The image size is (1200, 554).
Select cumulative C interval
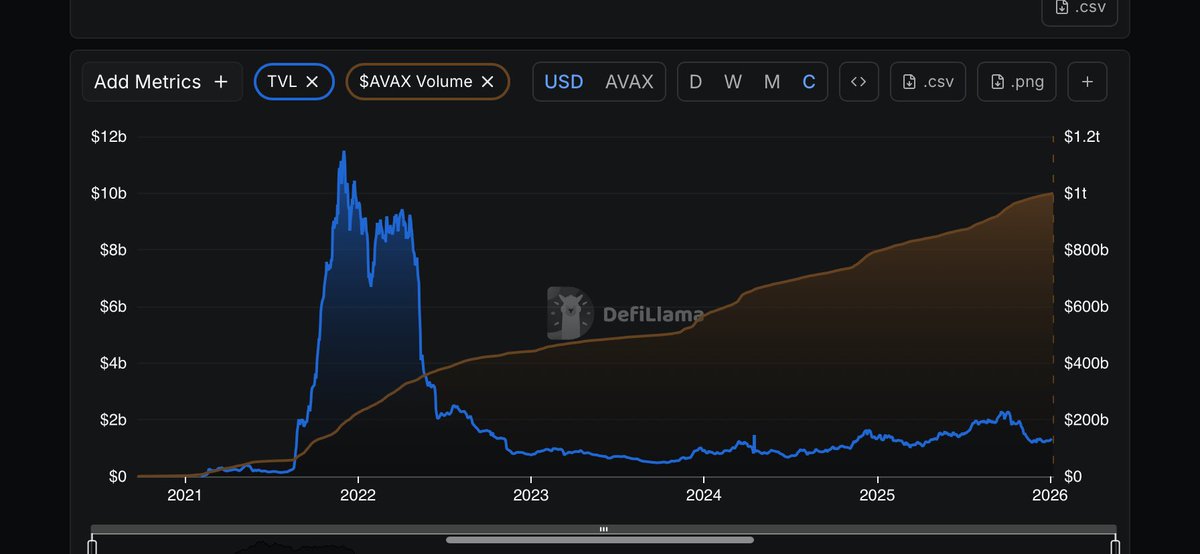point(809,82)
